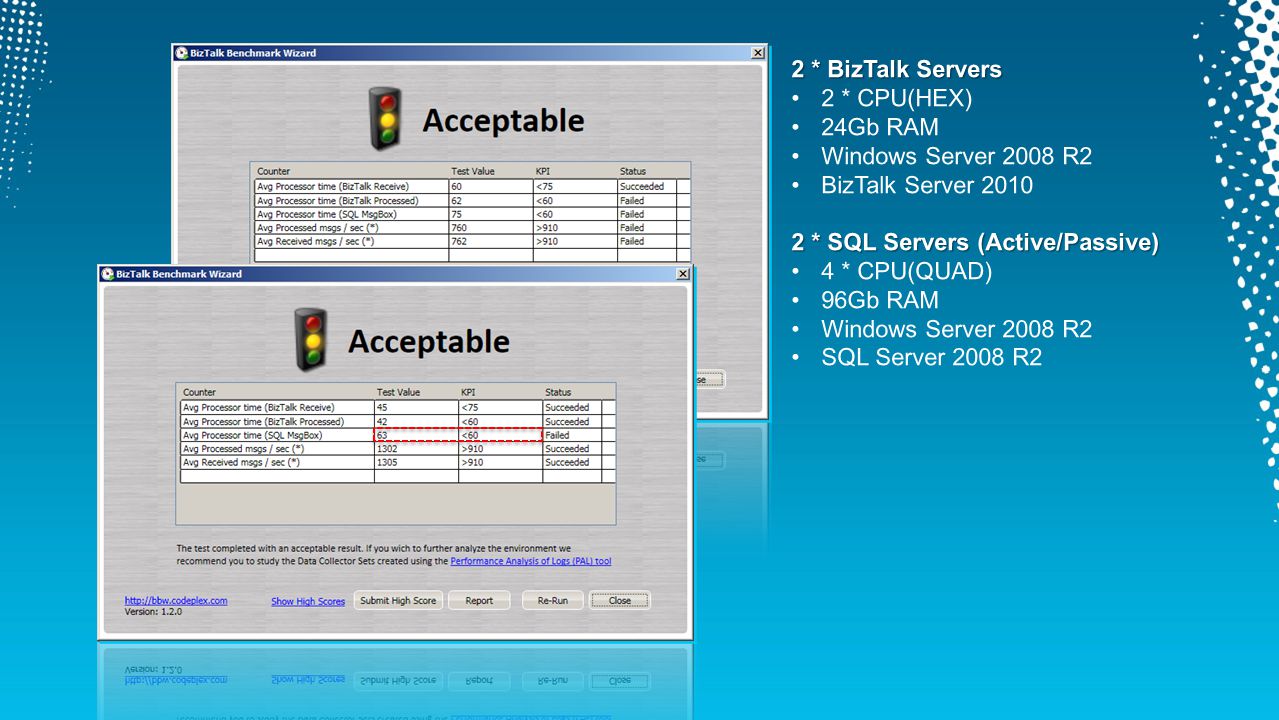The width and height of the screenshot is (1279, 720).
Task: Click the title bar app icon of the front Benchmark Wizard
Action: tap(107, 274)
